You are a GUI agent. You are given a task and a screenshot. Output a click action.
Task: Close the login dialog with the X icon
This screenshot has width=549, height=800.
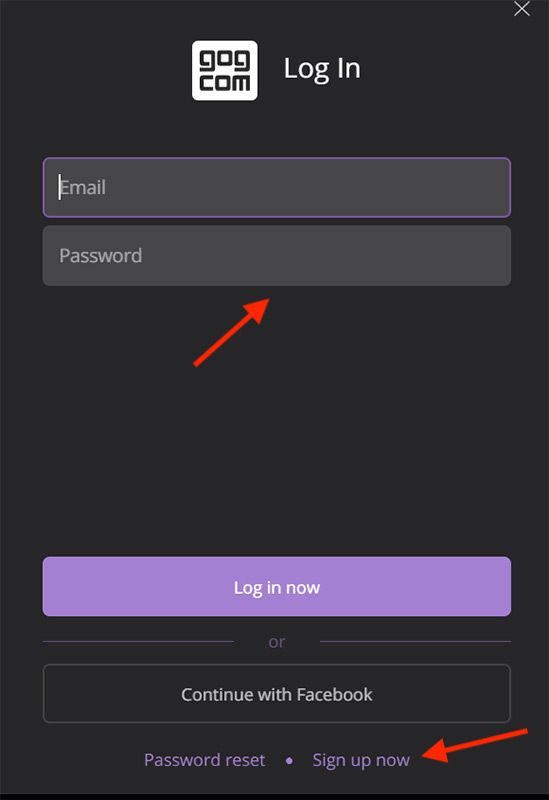521,9
